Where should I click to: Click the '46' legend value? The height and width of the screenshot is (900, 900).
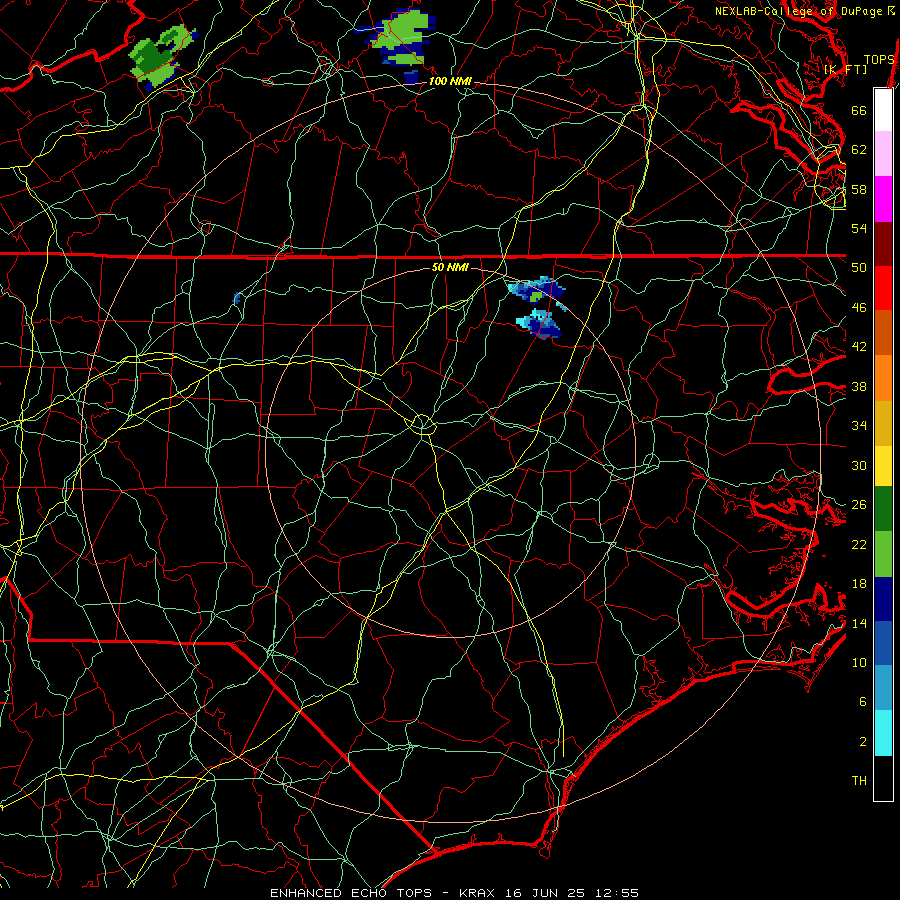point(859,308)
